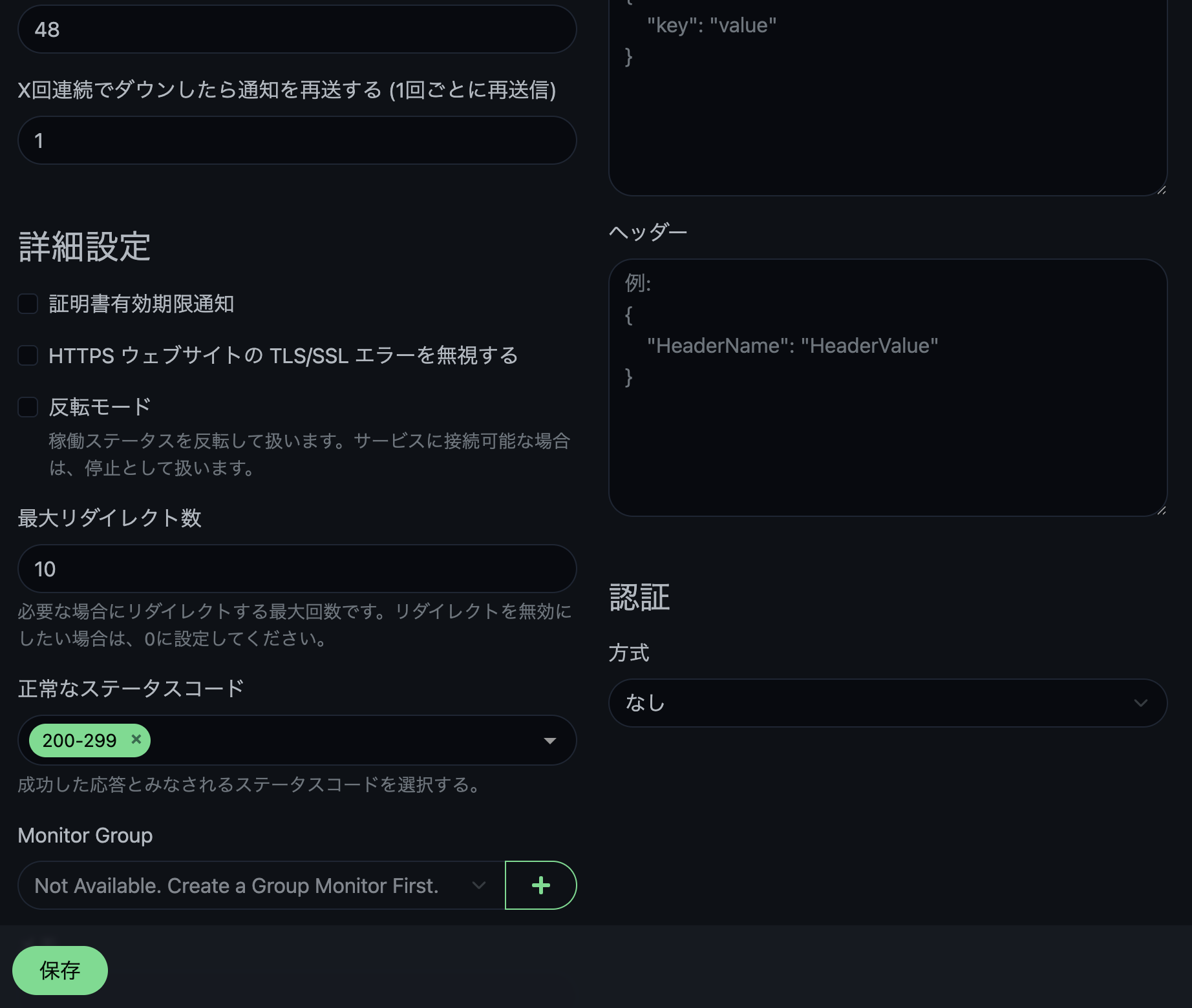Screen dimensions: 1192x1008
Task: Open the 認証 方式 dropdown
Action: 888,703
